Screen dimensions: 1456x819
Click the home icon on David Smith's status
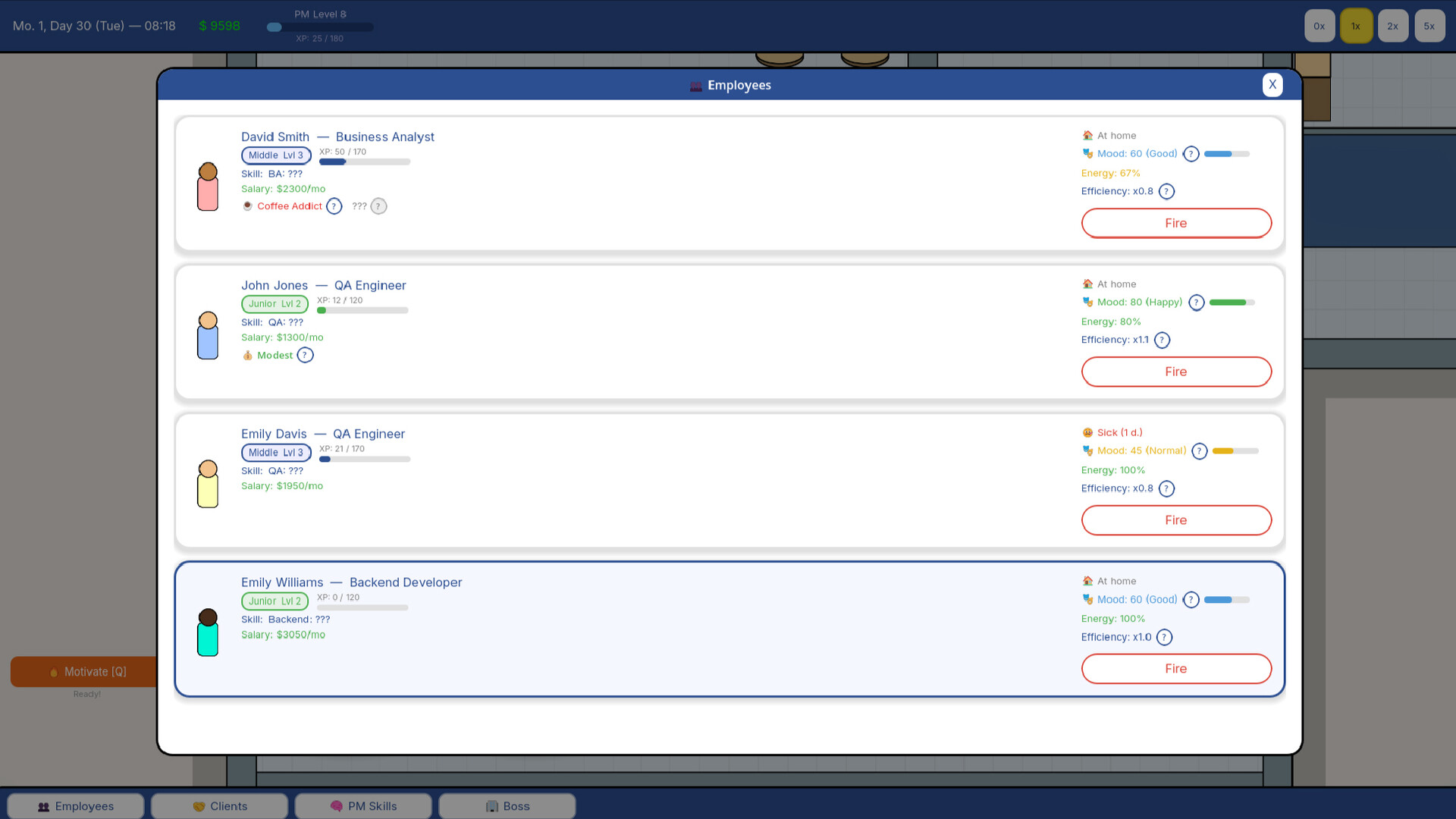point(1087,135)
